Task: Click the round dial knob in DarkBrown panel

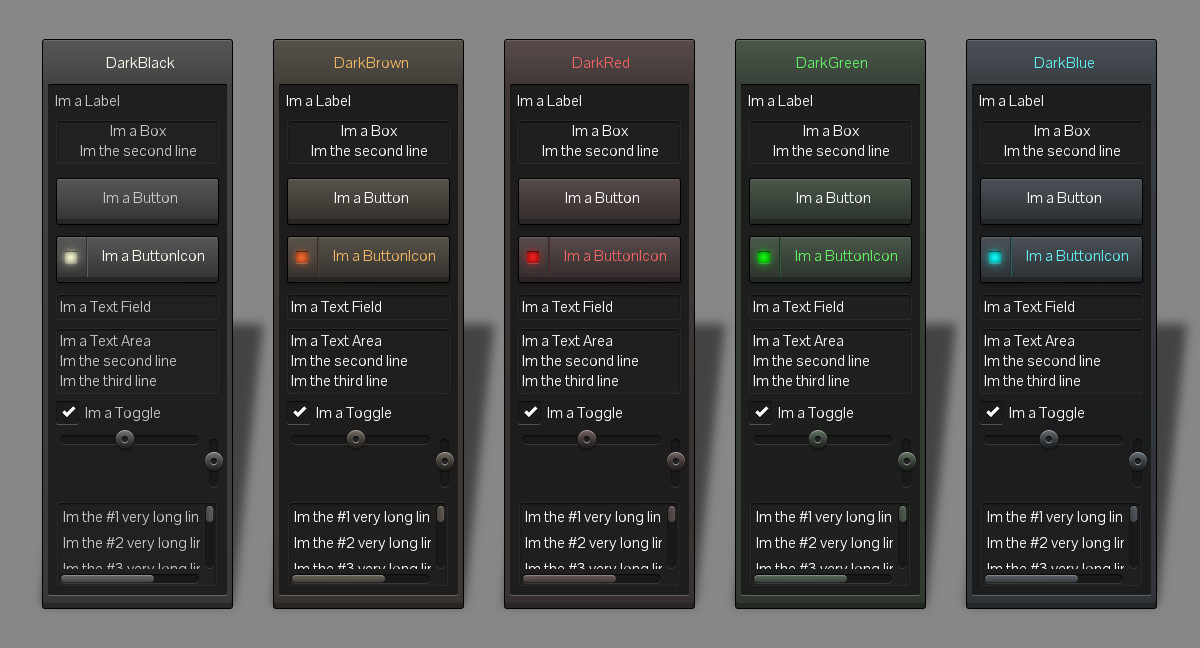Action: point(444,460)
